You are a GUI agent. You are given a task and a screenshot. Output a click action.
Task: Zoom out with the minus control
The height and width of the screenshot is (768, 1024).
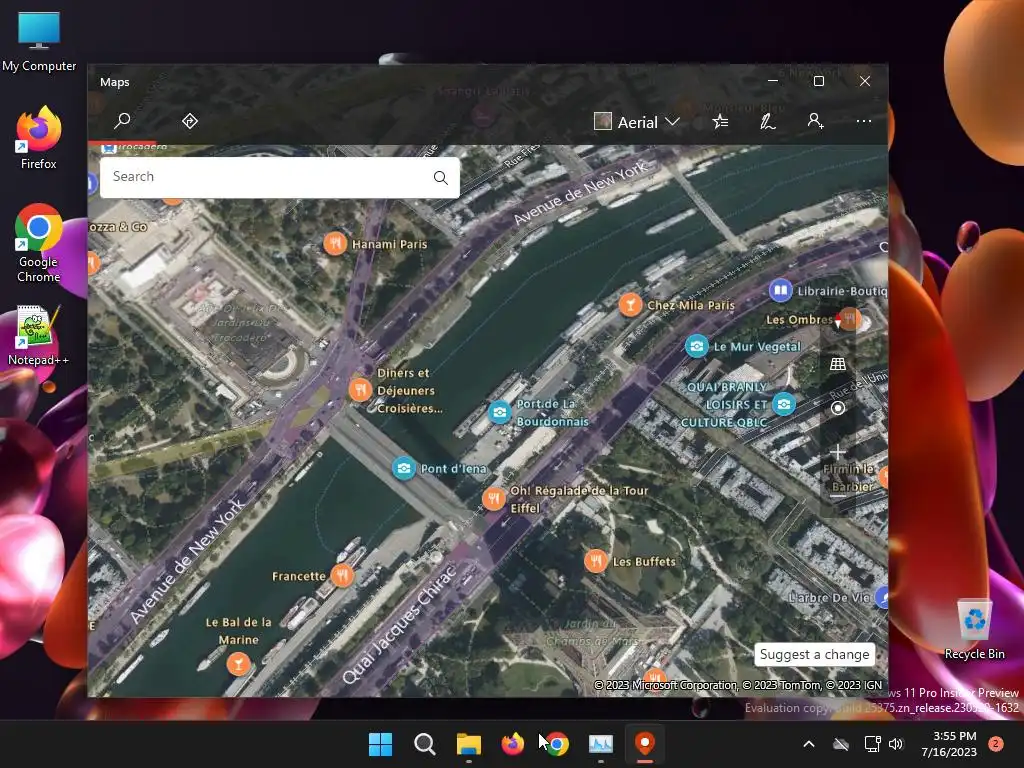[x=837, y=496]
